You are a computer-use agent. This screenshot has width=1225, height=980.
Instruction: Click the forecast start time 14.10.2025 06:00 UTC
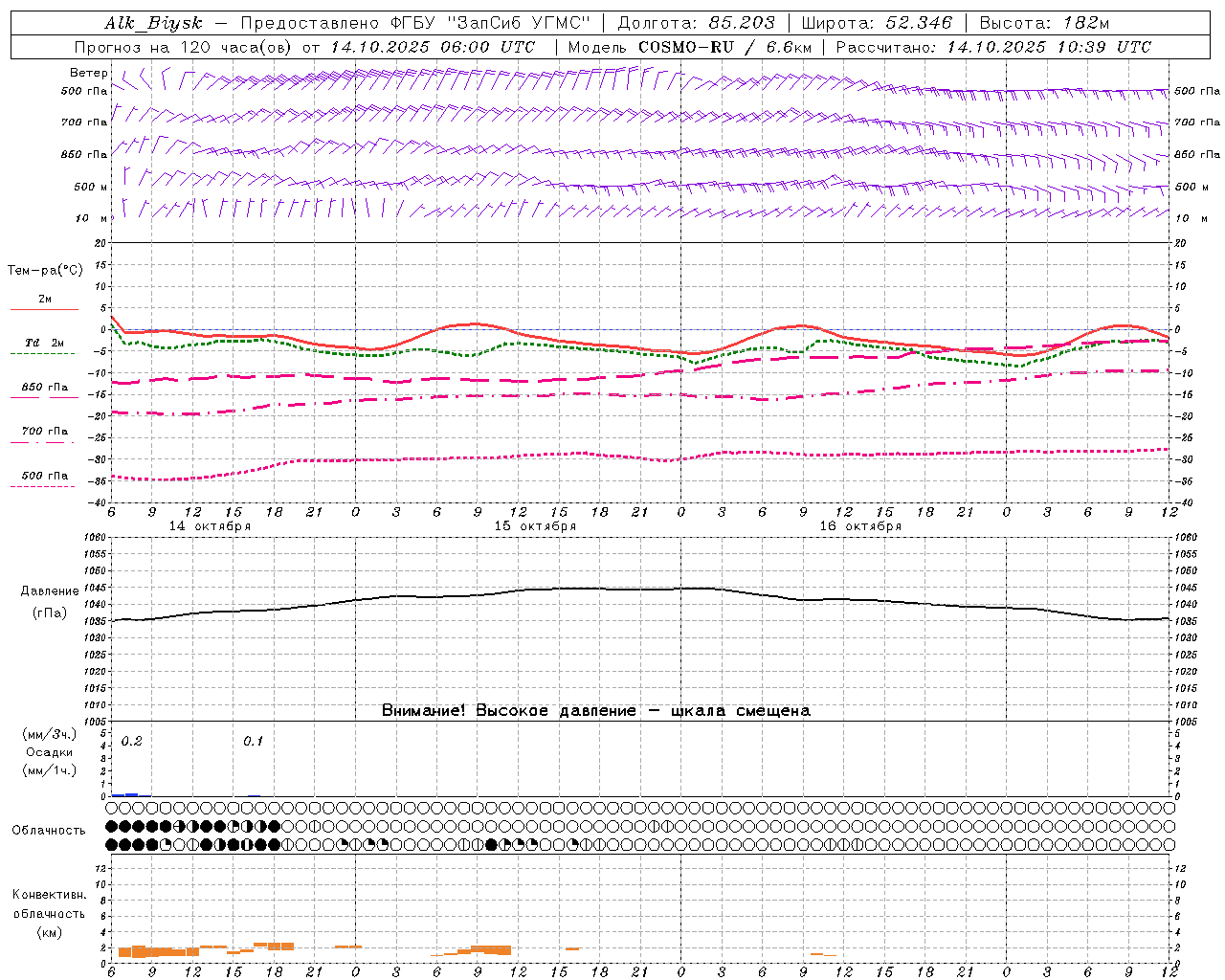coord(433,47)
